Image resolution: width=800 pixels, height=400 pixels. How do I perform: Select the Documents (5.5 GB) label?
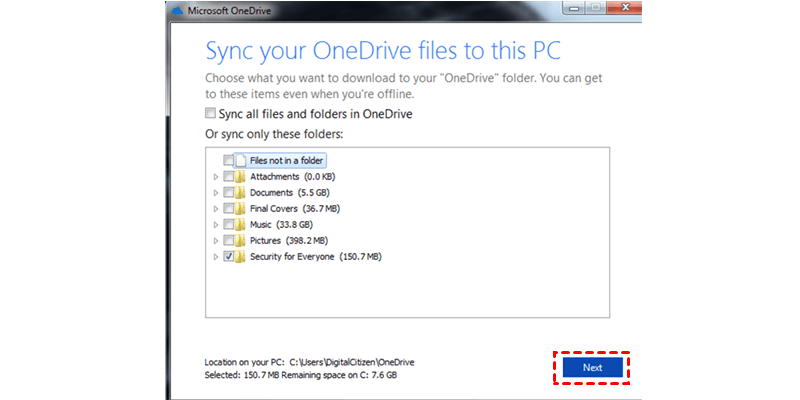(290, 193)
